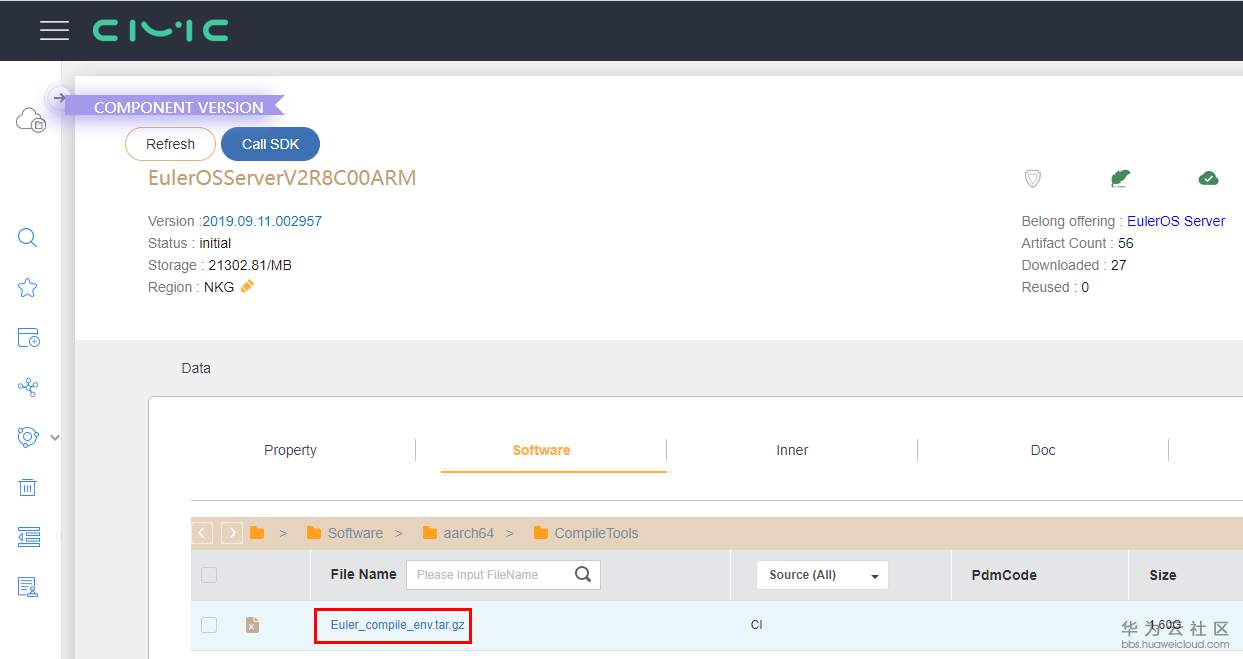Open aarch64 folder in breadcrumb

[458, 533]
